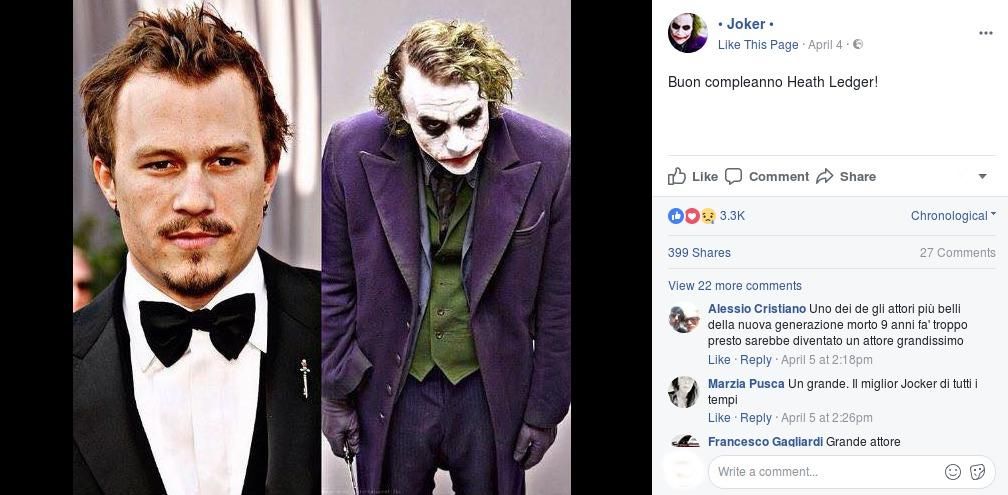
Task: Click the Joker page profile picture
Action: point(687,33)
